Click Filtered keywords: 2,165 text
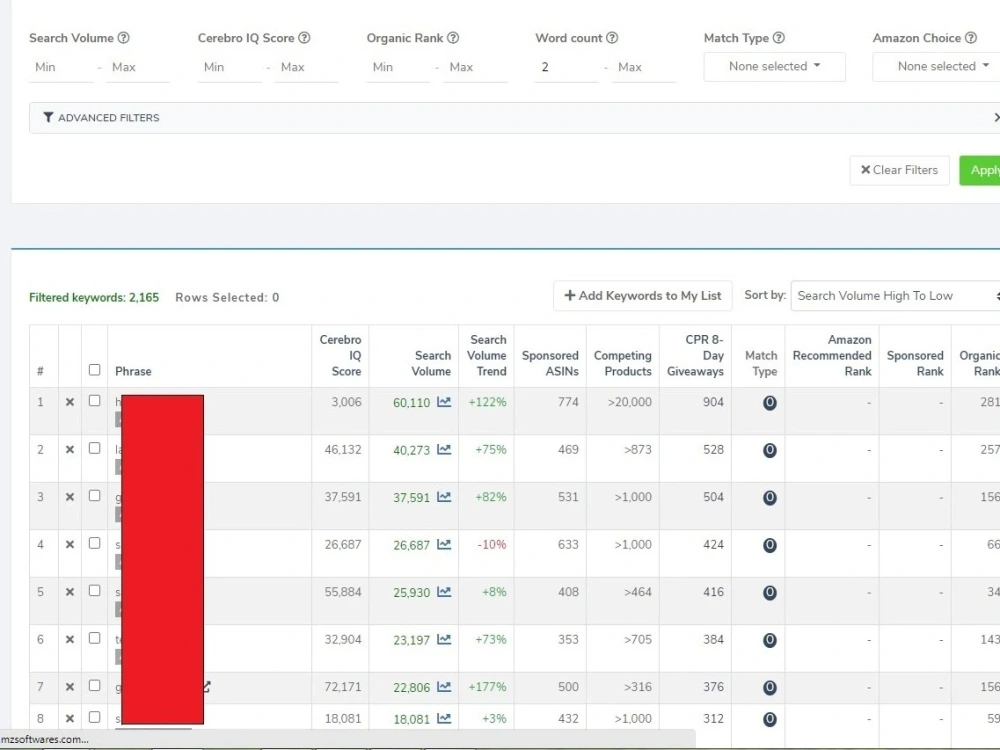This screenshot has height=750, width=1000. point(94,297)
